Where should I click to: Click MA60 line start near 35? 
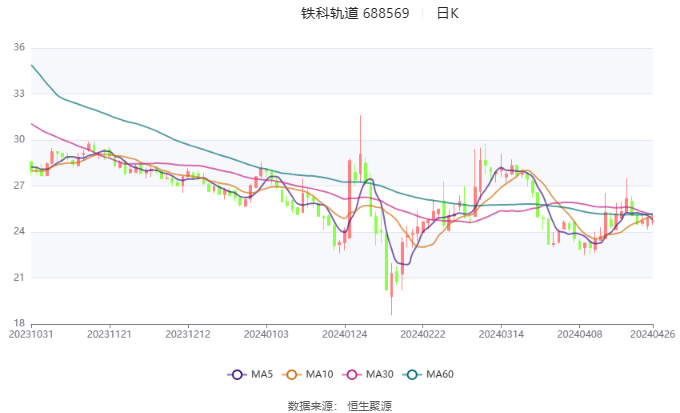click(32, 66)
